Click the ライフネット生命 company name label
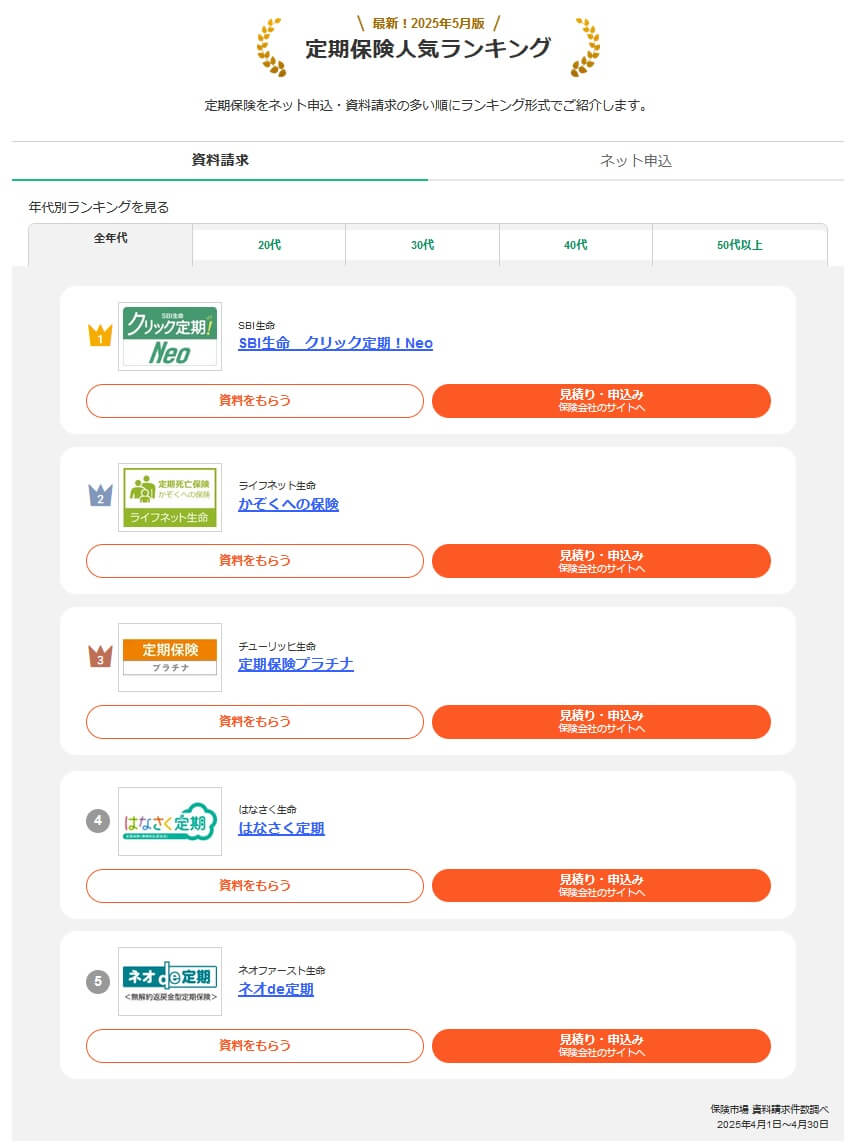854x1144 pixels. click(x=277, y=486)
